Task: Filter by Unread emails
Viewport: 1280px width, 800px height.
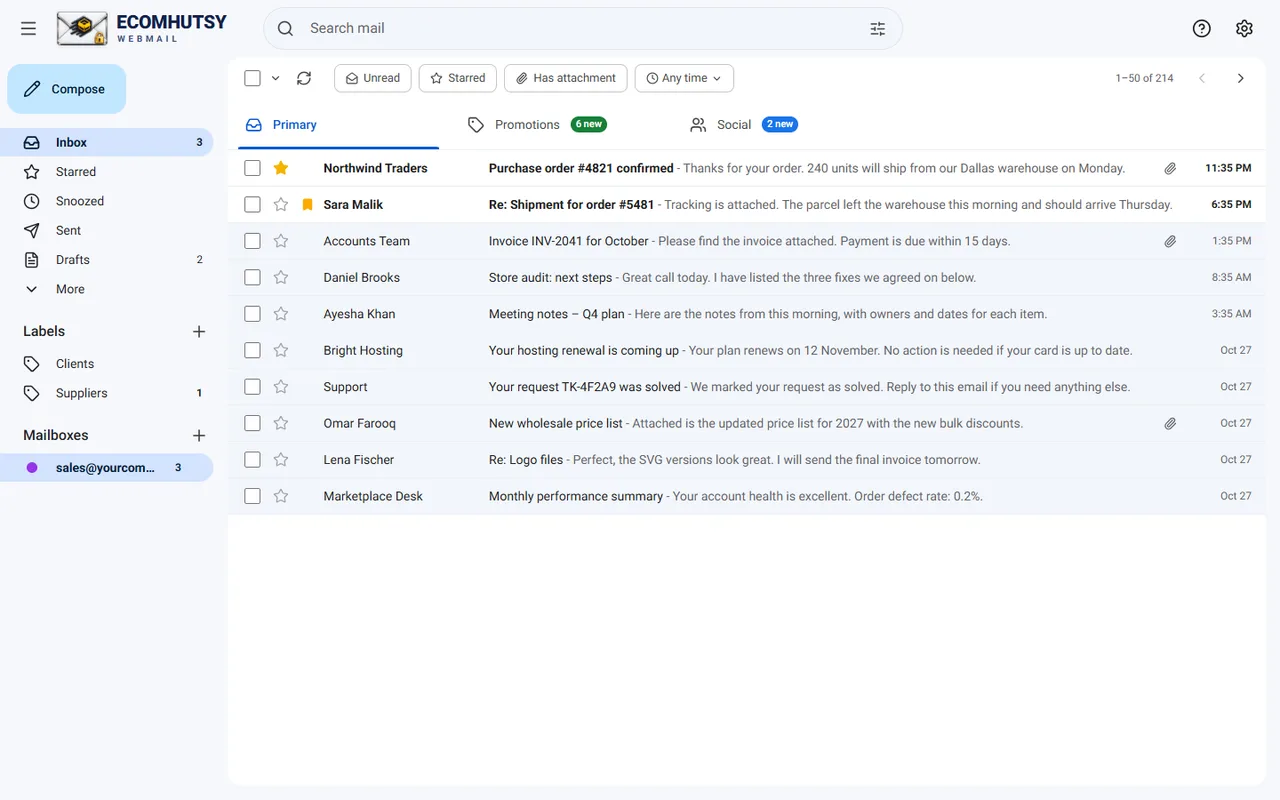Action: [373, 78]
